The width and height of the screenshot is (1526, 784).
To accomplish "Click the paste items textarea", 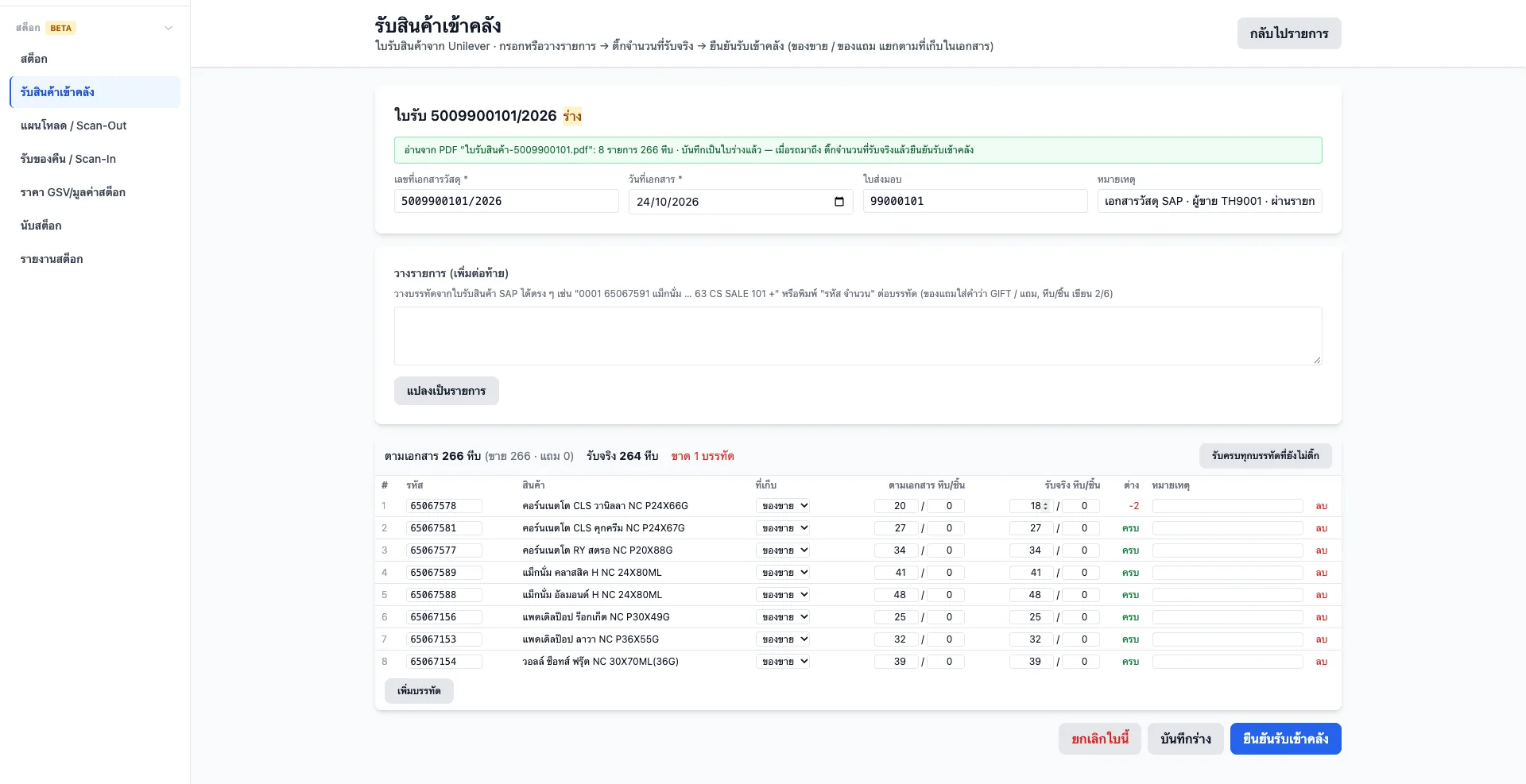I will click(858, 336).
